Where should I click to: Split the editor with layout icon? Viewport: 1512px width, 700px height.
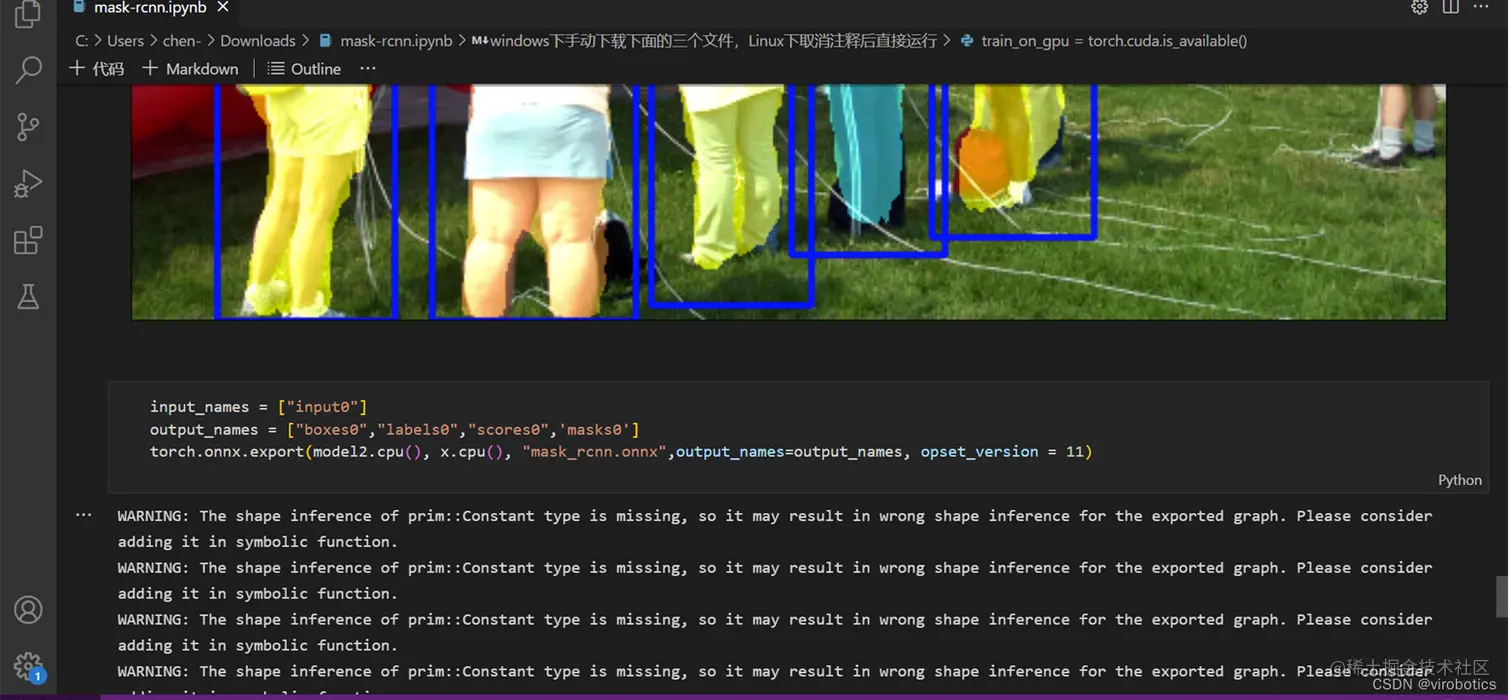tap(1450, 7)
